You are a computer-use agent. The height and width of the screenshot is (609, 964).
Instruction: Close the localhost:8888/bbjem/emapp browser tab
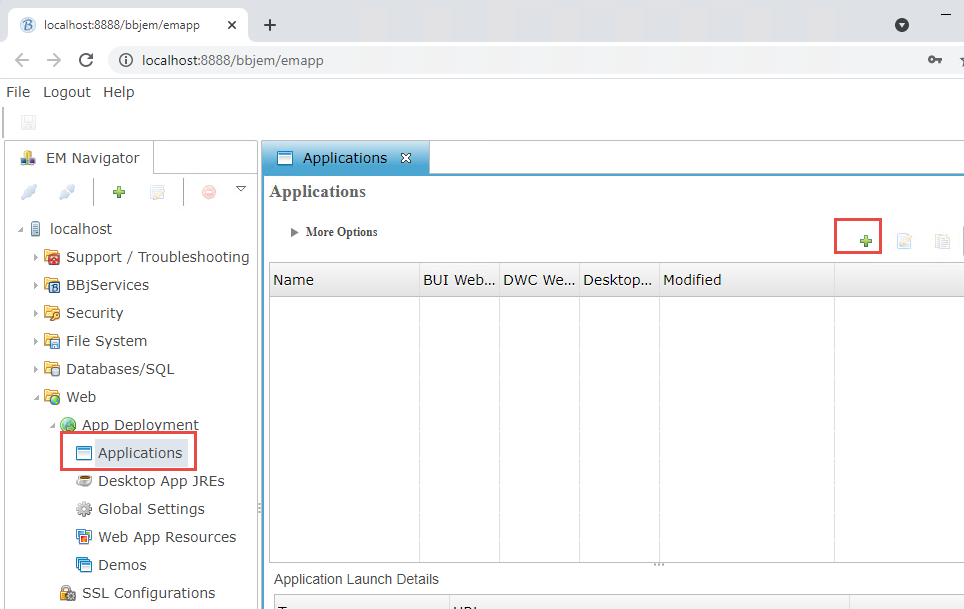232,25
